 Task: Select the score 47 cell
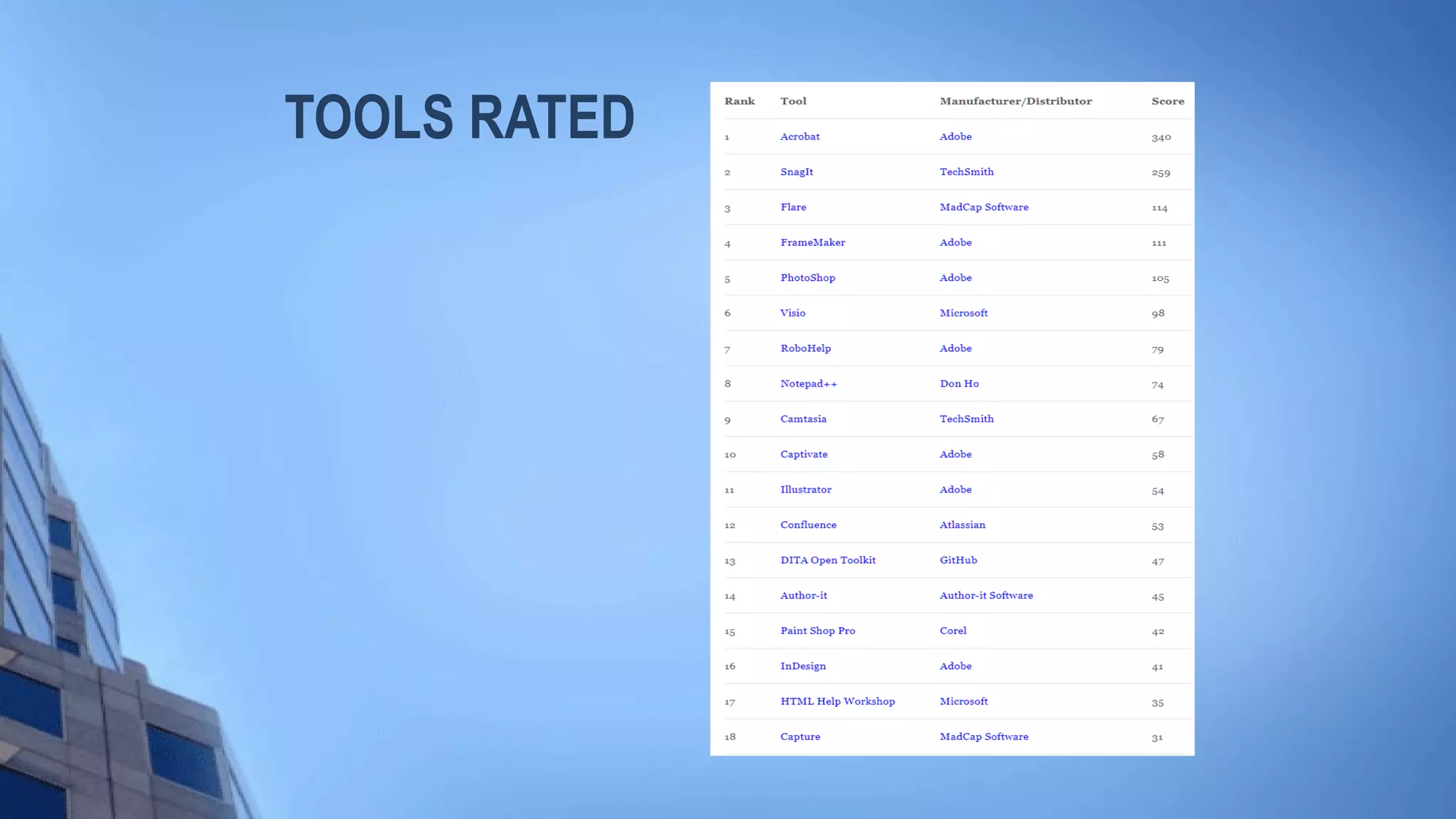[x=1157, y=561]
